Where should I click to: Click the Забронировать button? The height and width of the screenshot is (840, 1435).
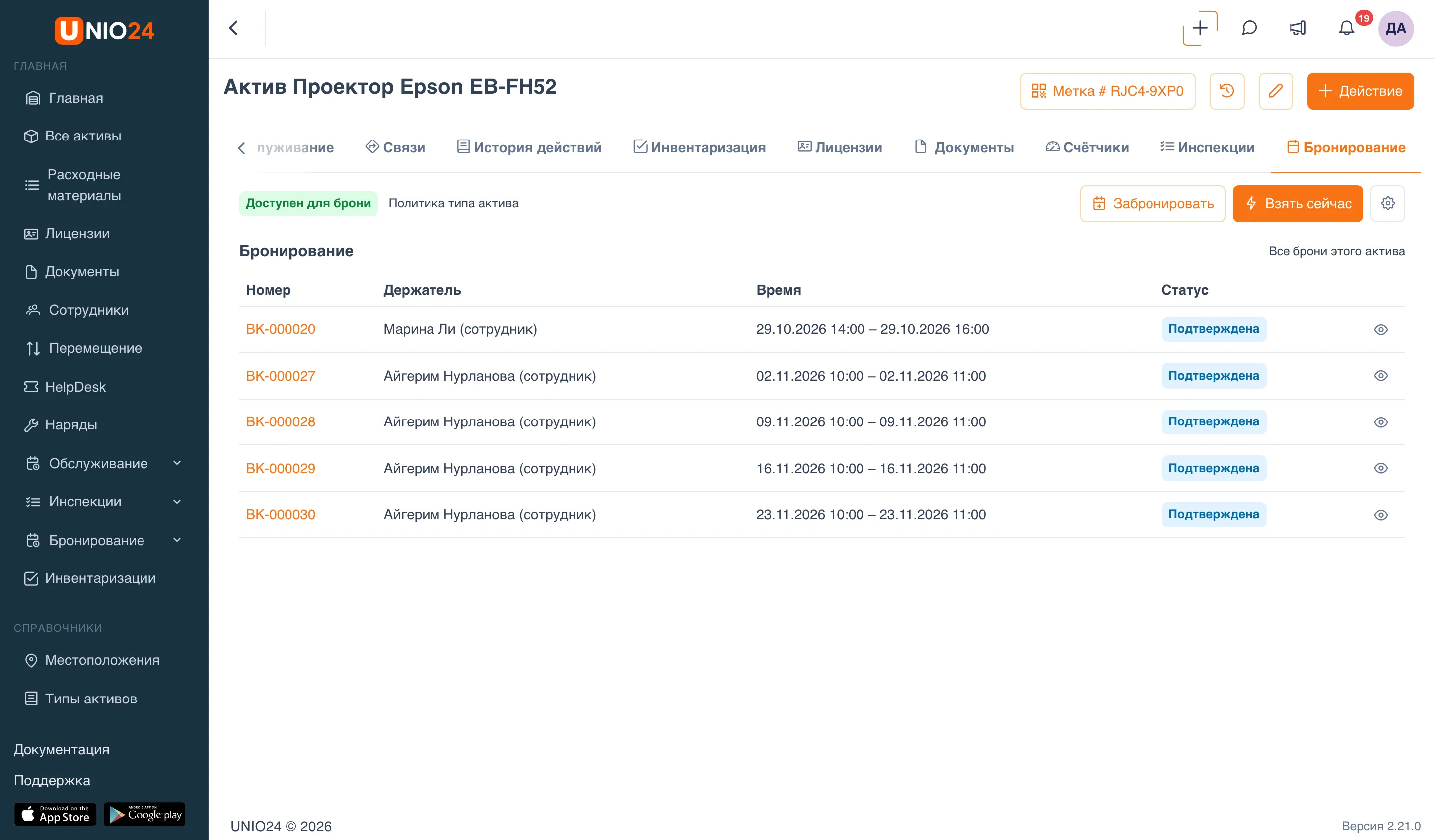(1152, 203)
